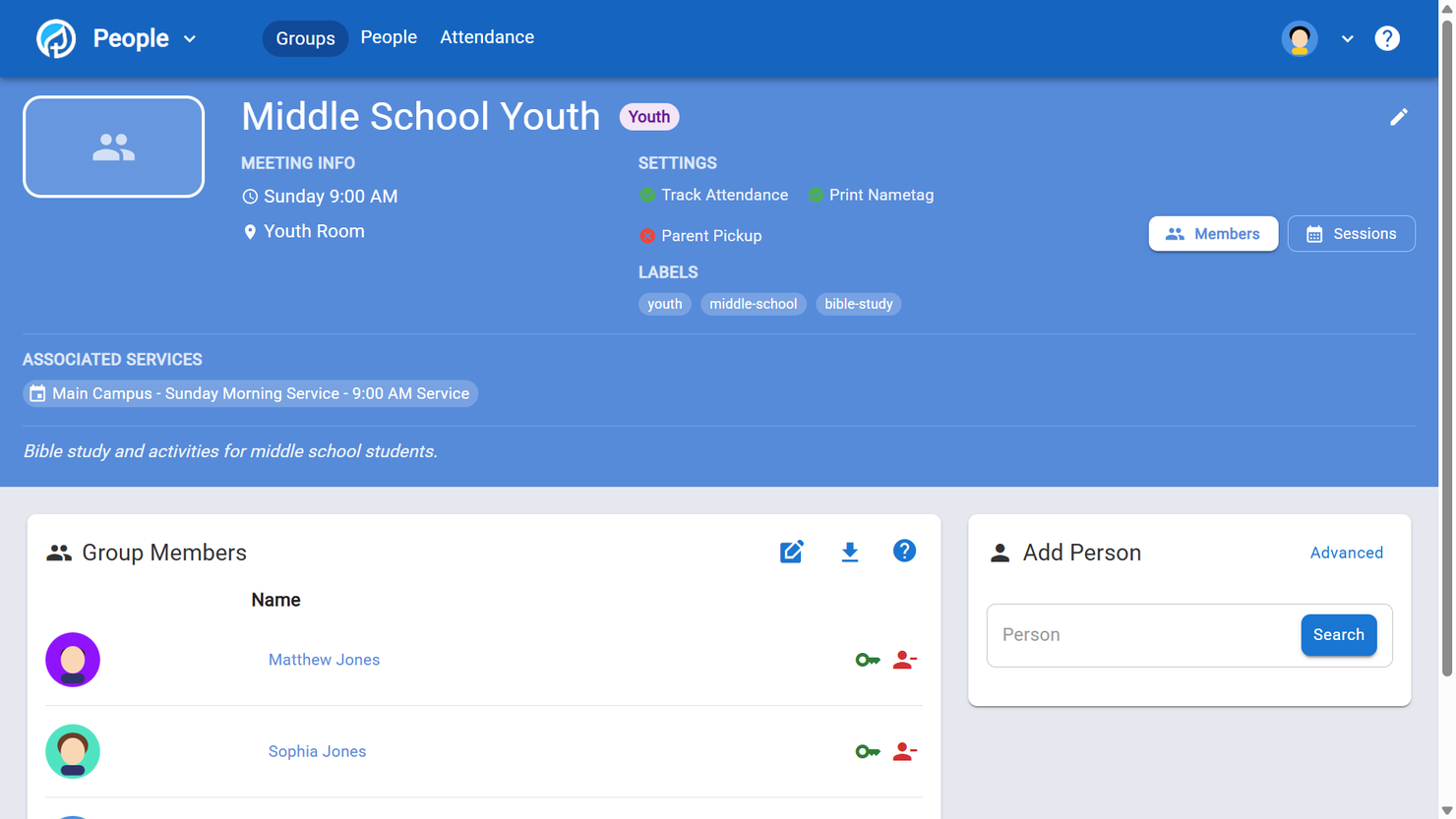Click the Print Nametag setting indicator
Image resolution: width=1456 pixels, height=819 pixels.
click(871, 195)
